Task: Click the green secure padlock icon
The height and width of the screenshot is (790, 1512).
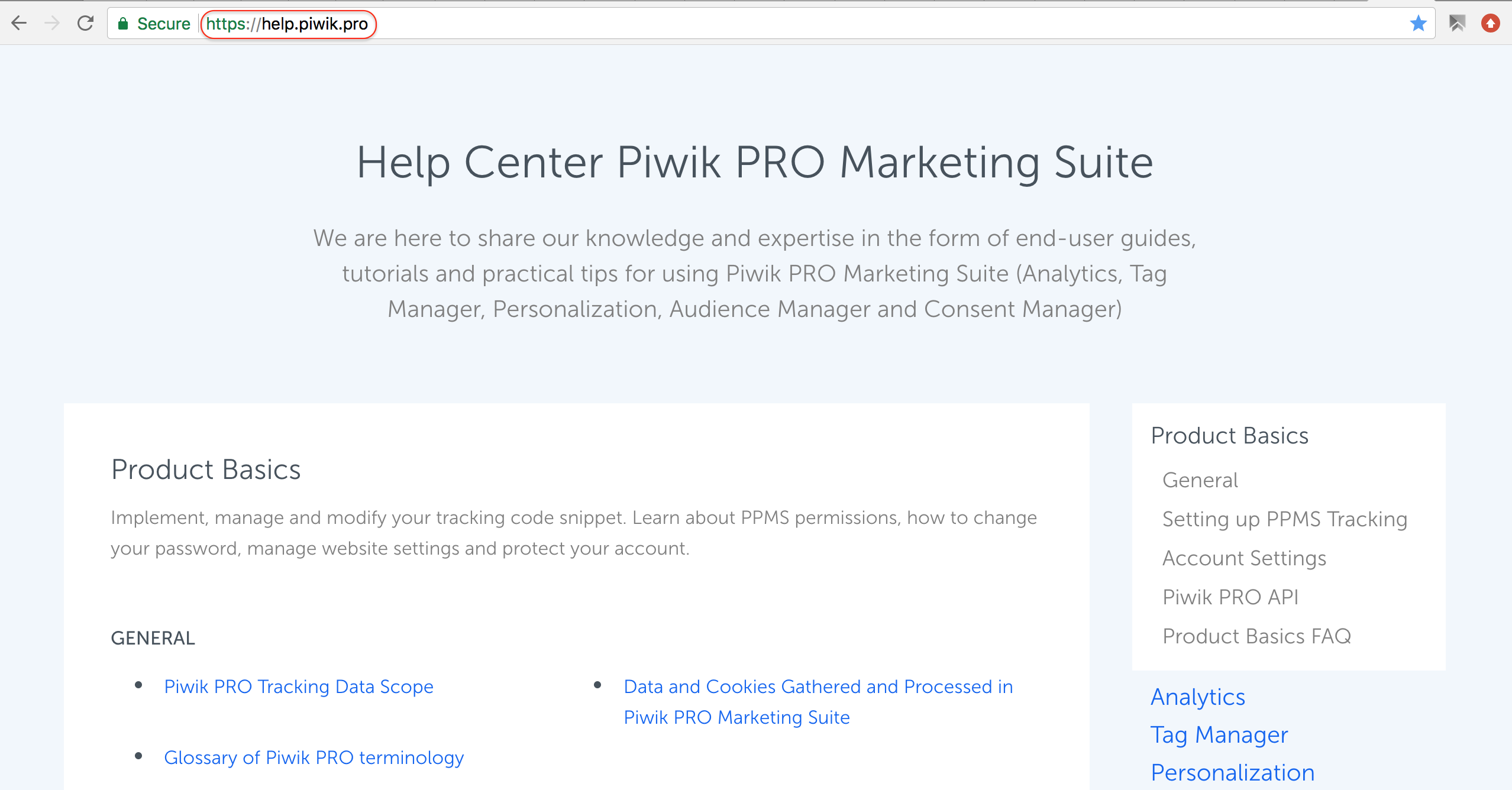Action: pos(123,24)
